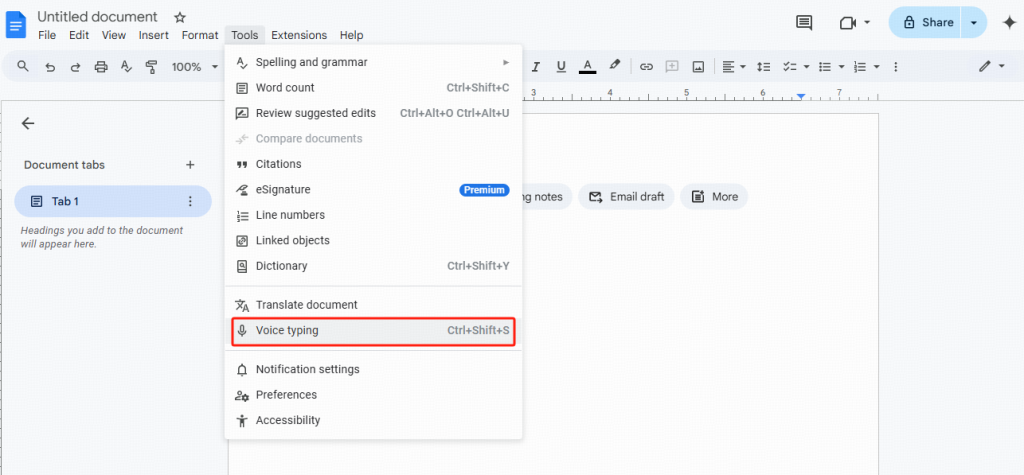This screenshot has width=1024, height=475.
Task: Open the Gemini sparkle icon
Action: click(1009, 23)
